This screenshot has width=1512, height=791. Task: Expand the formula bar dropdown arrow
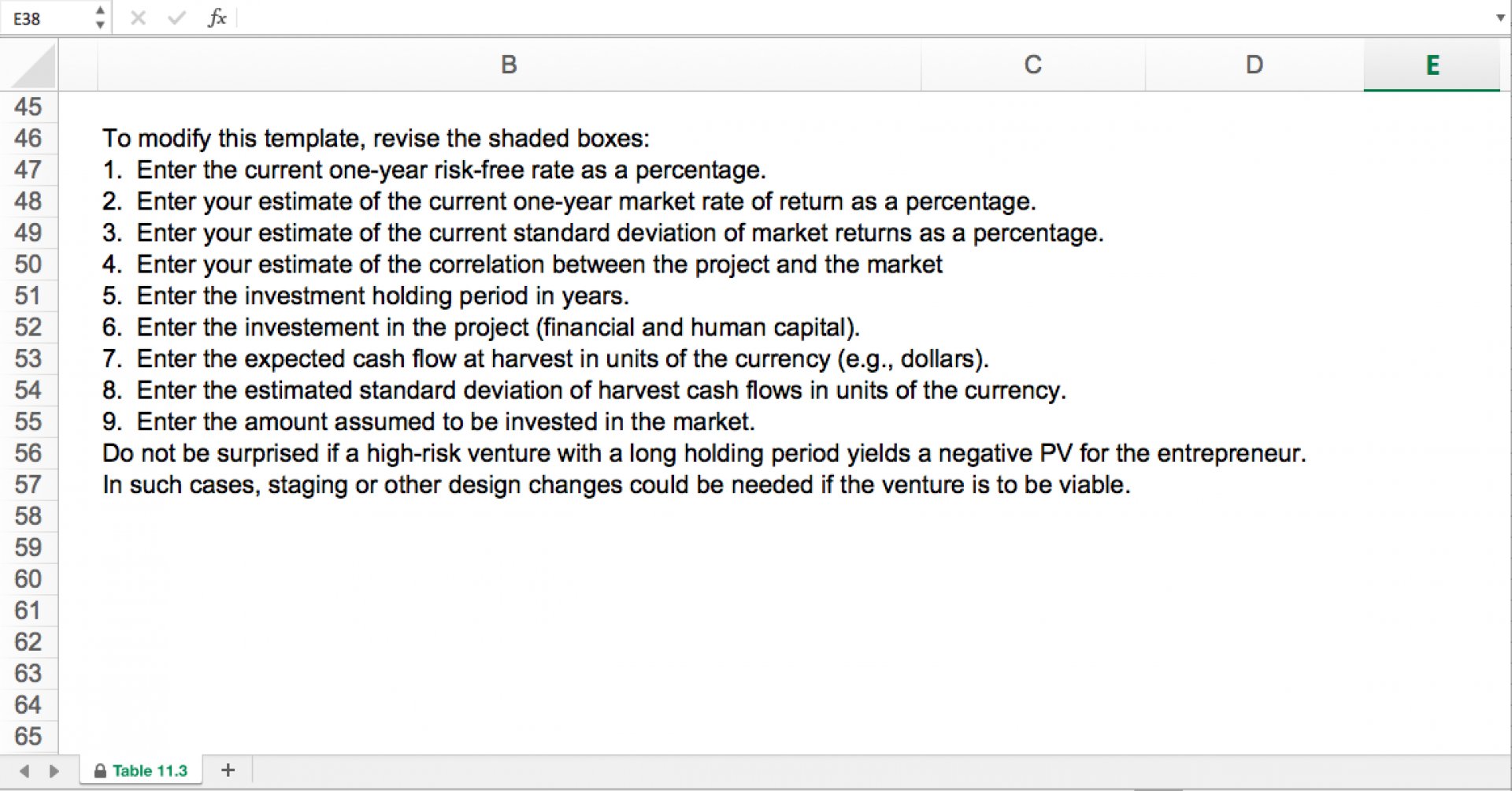tap(1499, 17)
